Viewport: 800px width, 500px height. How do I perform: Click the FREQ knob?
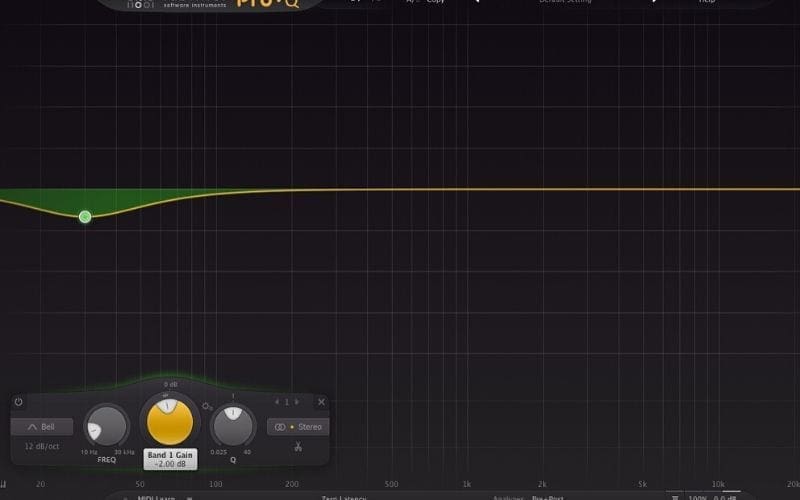pos(107,426)
